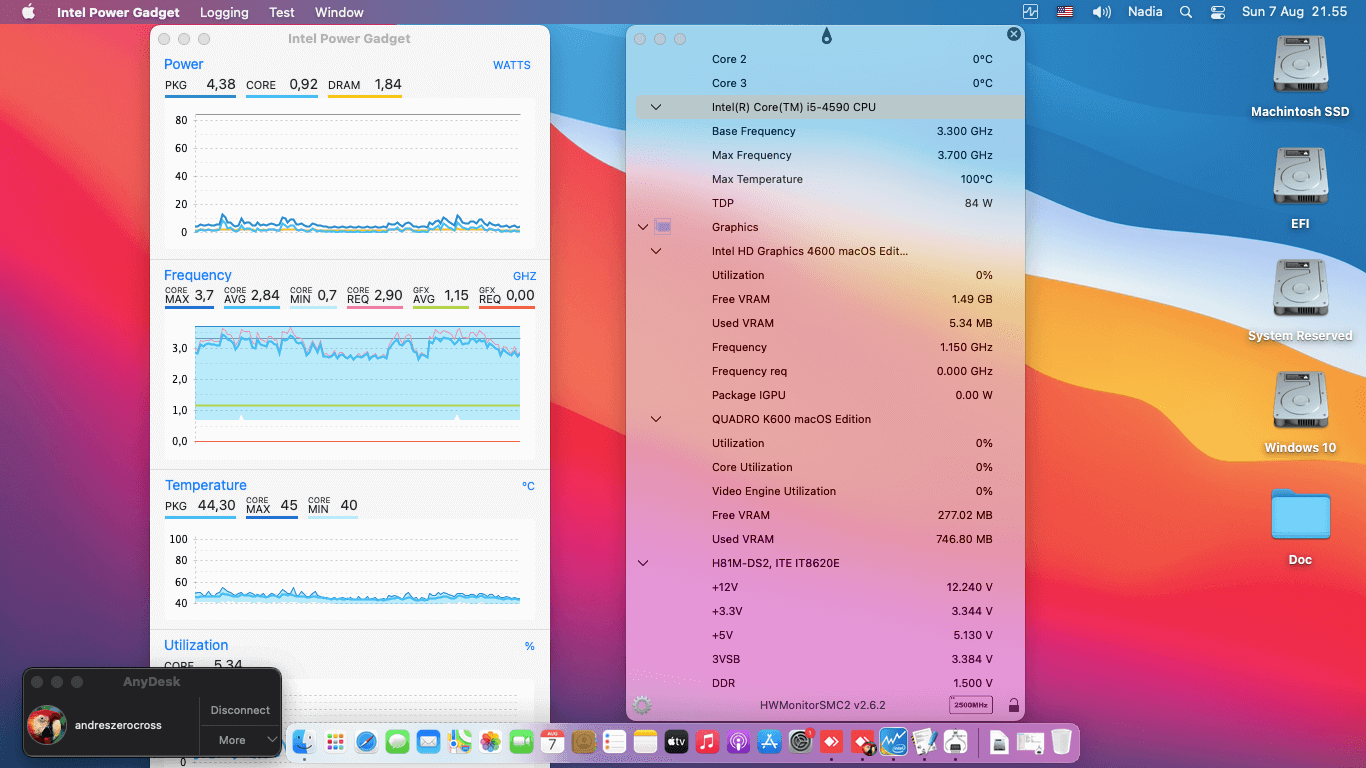Click the andreszerocross profile picture in AnyDesk
The height and width of the screenshot is (768, 1366).
point(47,724)
